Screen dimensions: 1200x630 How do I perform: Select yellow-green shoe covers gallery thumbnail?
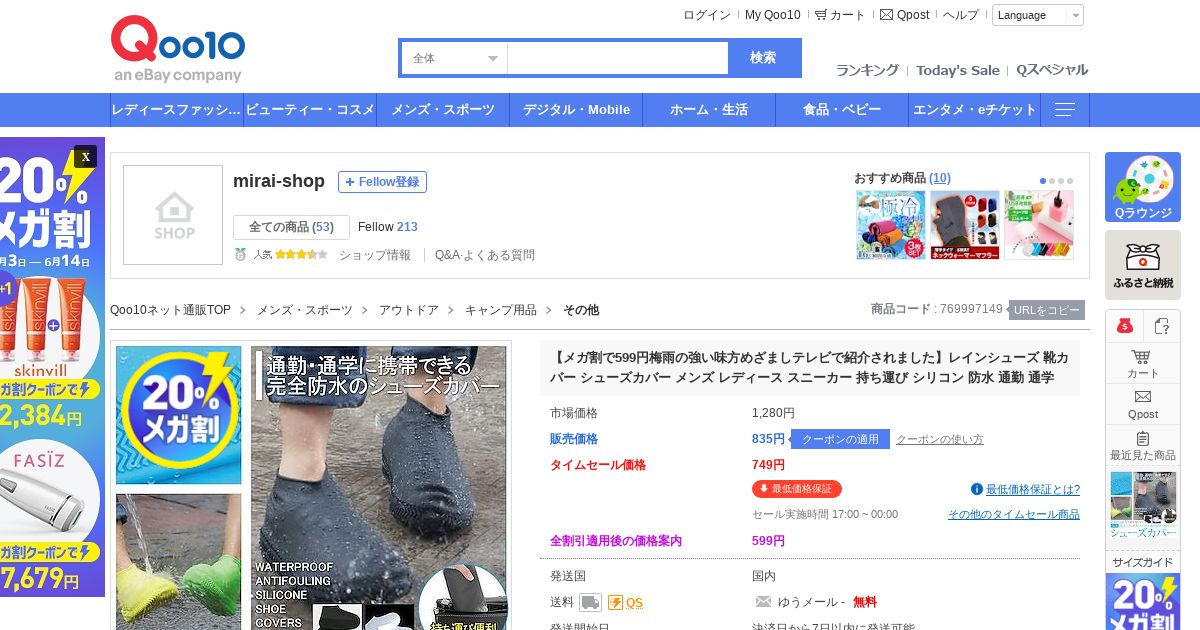point(179,561)
